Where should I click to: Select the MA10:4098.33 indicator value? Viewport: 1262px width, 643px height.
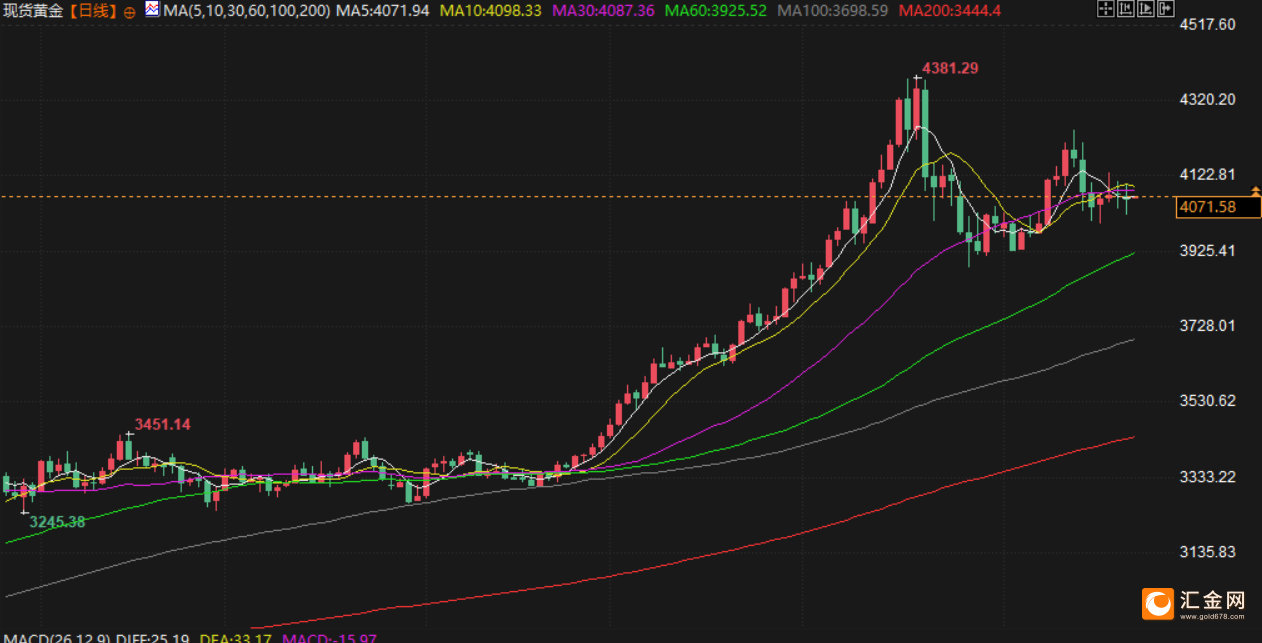(x=491, y=10)
